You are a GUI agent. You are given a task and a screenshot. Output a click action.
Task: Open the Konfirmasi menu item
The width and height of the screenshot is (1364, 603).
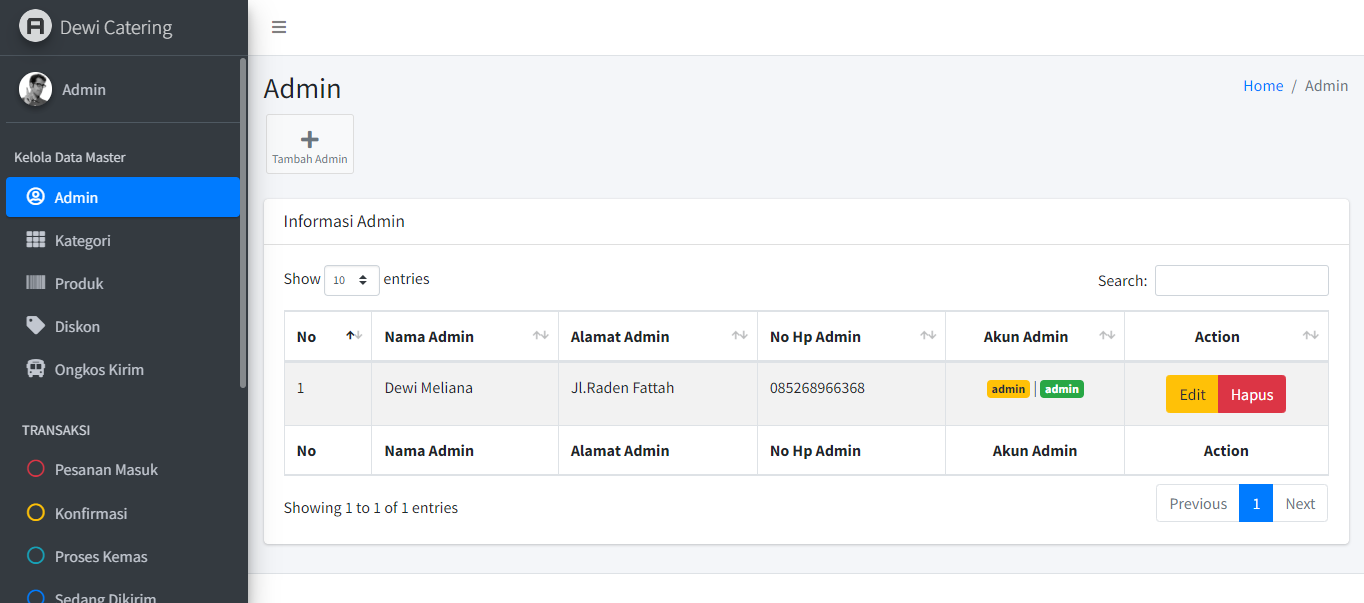tap(123, 513)
